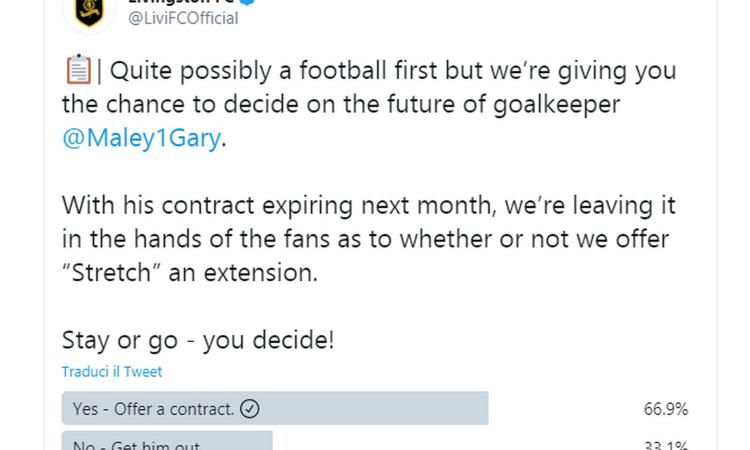
Task: Click the word Stretch in quotes
Action: coord(111,273)
